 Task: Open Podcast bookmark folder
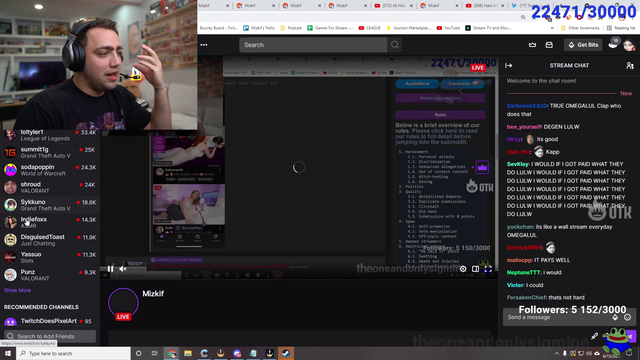pos(291,28)
